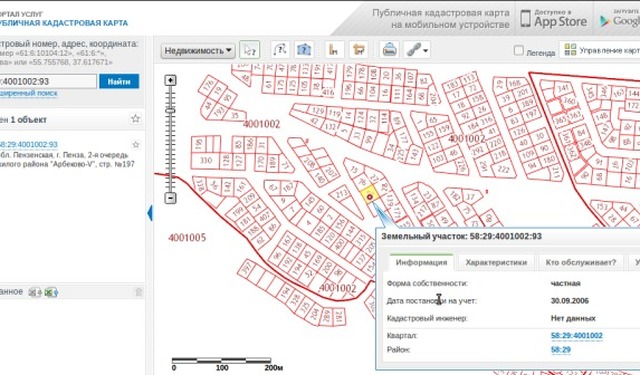Switch to the Информация tab
The height and width of the screenshot is (375, 640).
[421, 262]
